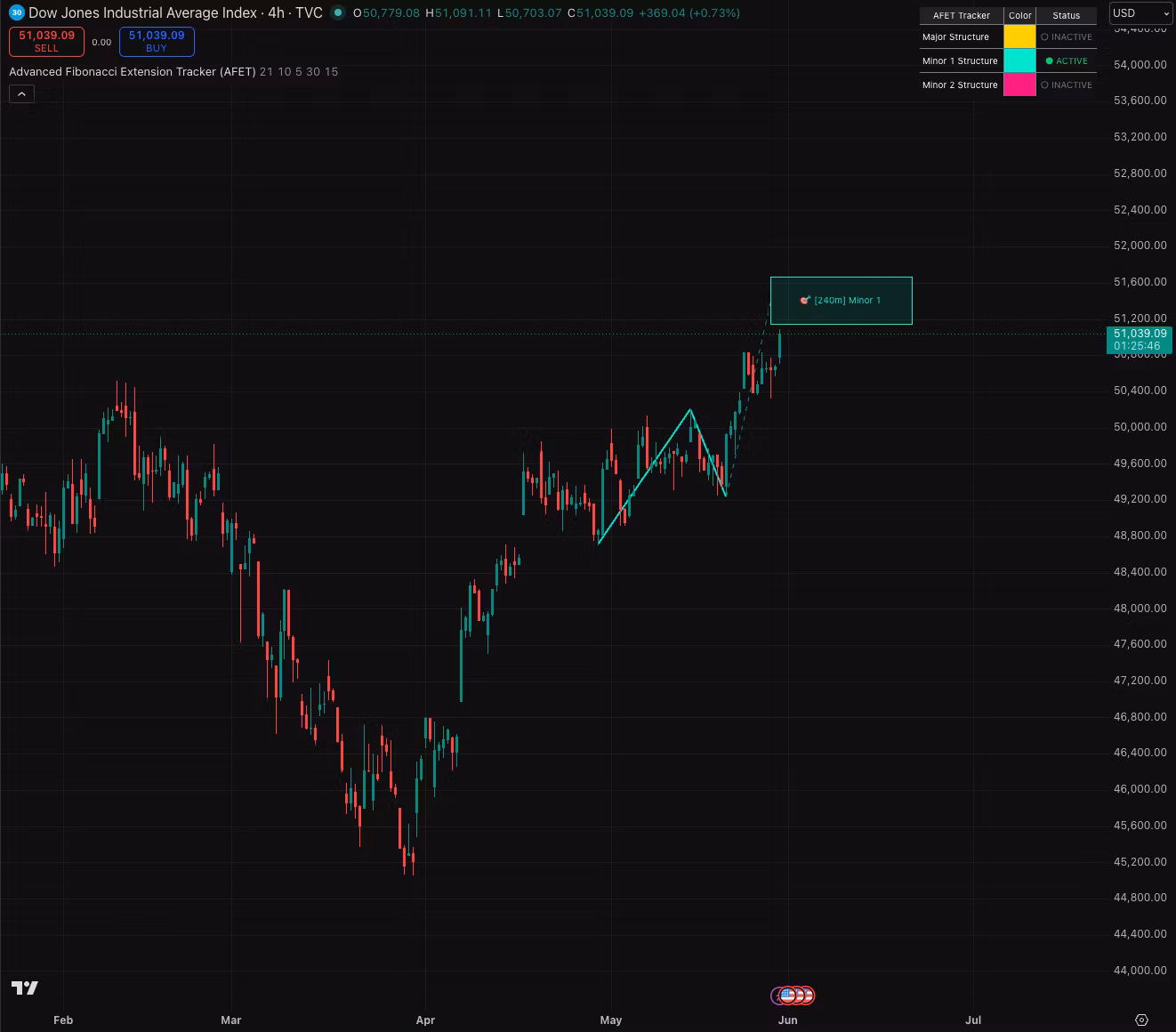Click the 53,200.00 price axis label
The image size is (1176, 1032).
point(1140,137)
